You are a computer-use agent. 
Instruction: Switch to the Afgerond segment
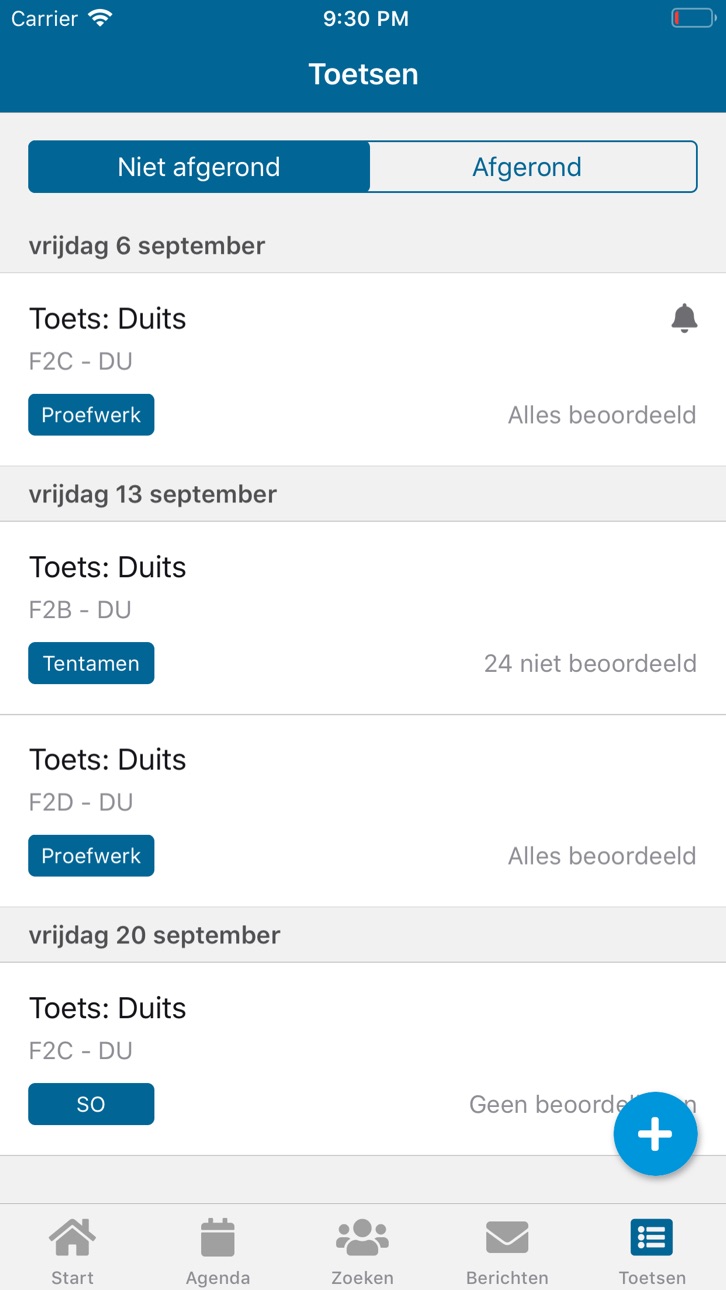533,167
